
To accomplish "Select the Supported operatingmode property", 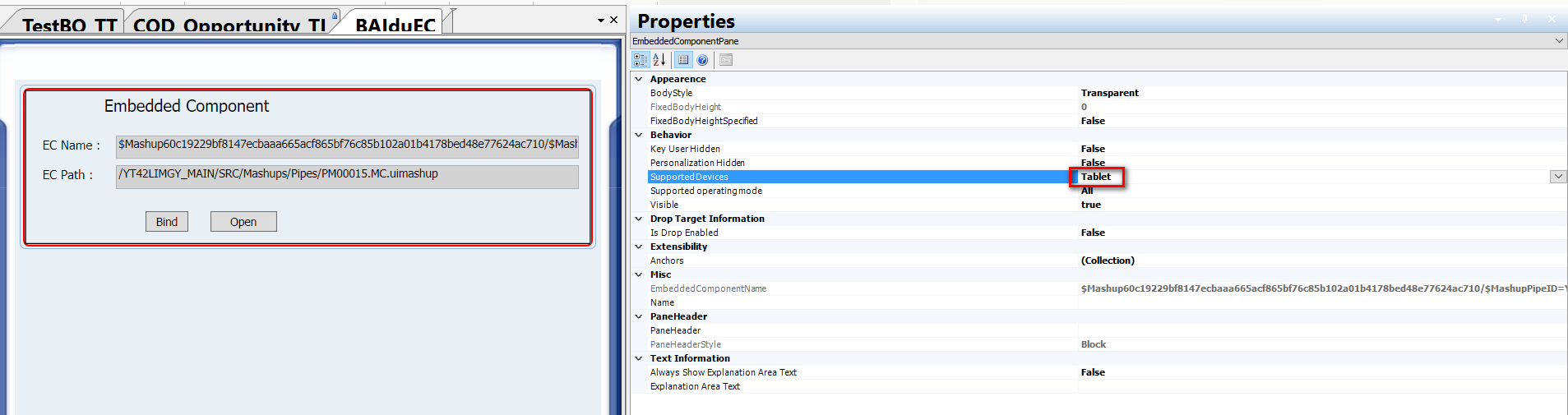I will [705, 191].
